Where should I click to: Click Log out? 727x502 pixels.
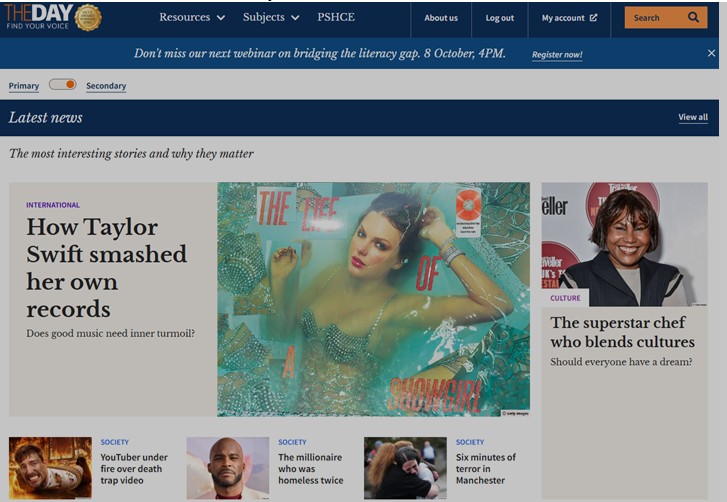click(499, 18)
